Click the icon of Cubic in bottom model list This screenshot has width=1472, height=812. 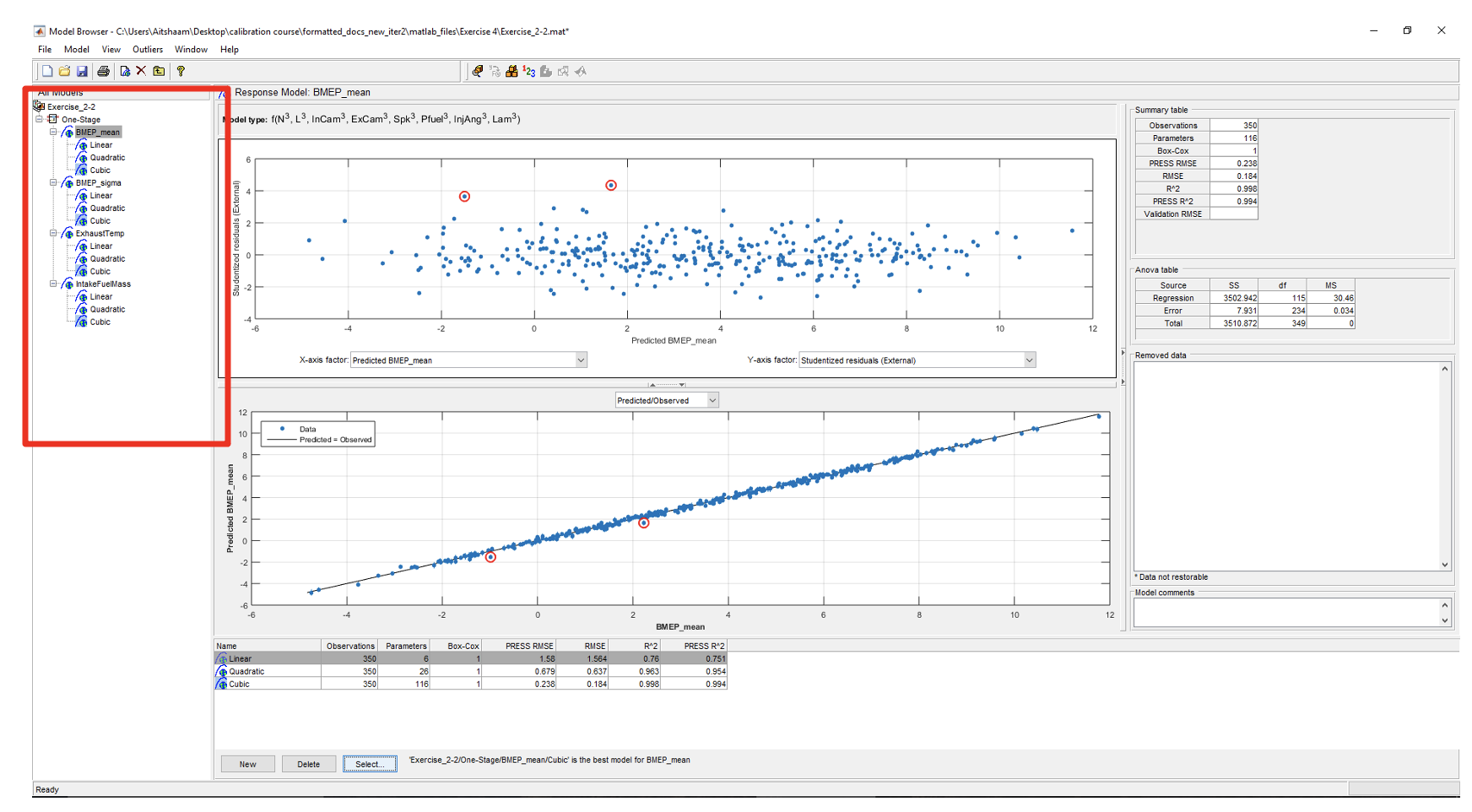222,685
